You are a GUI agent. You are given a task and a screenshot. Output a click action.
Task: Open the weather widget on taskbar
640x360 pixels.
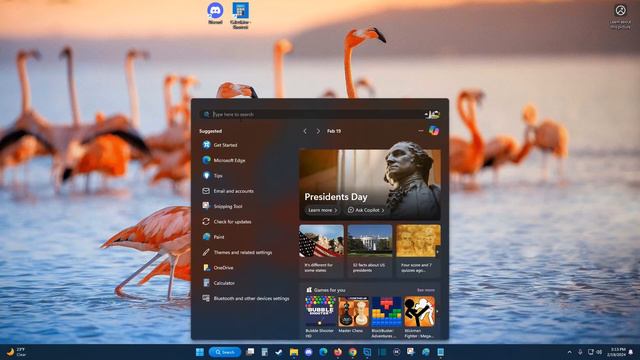(x=16, y=352)
